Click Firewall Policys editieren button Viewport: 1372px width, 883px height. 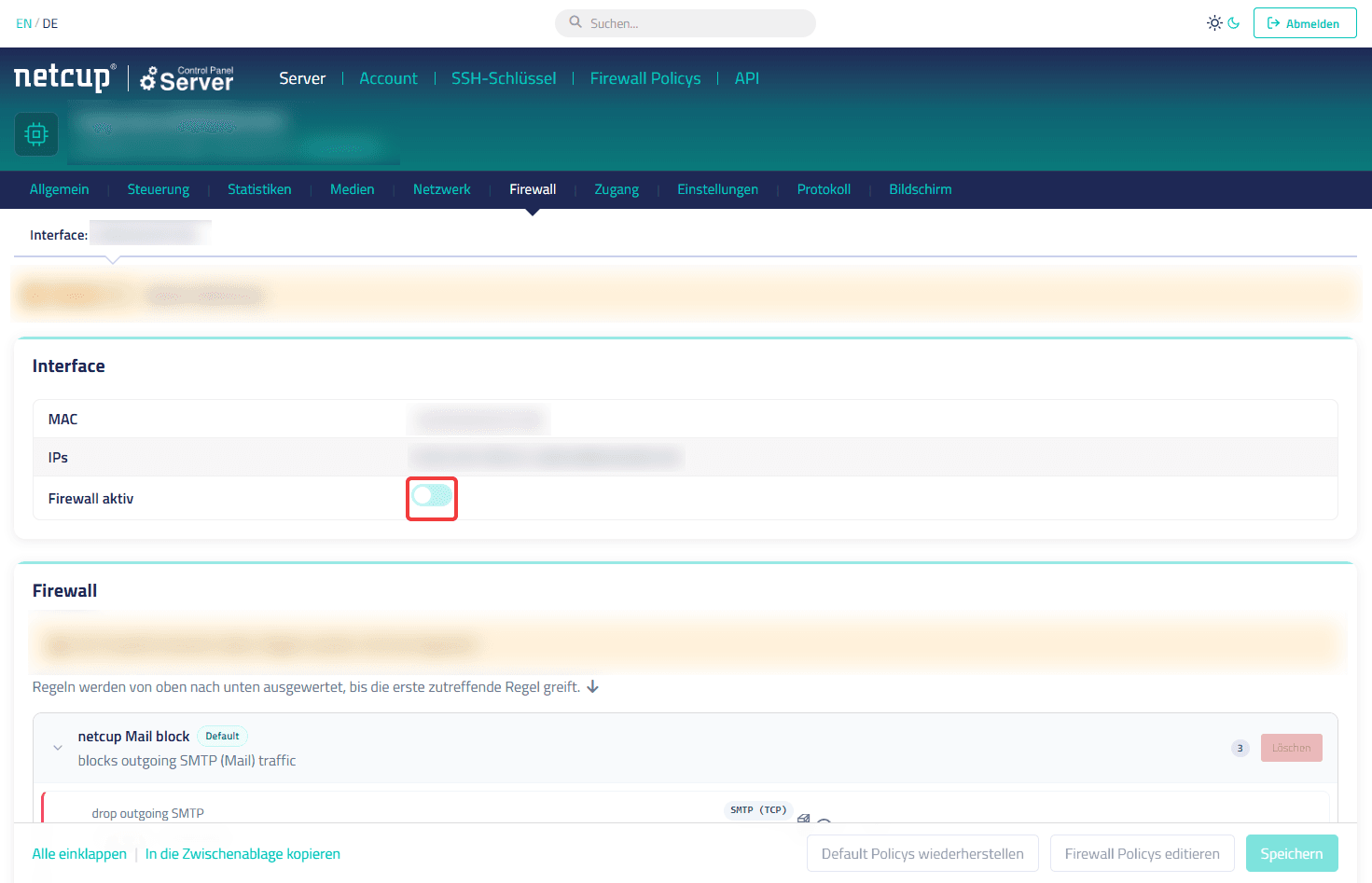click(1142, 853)
